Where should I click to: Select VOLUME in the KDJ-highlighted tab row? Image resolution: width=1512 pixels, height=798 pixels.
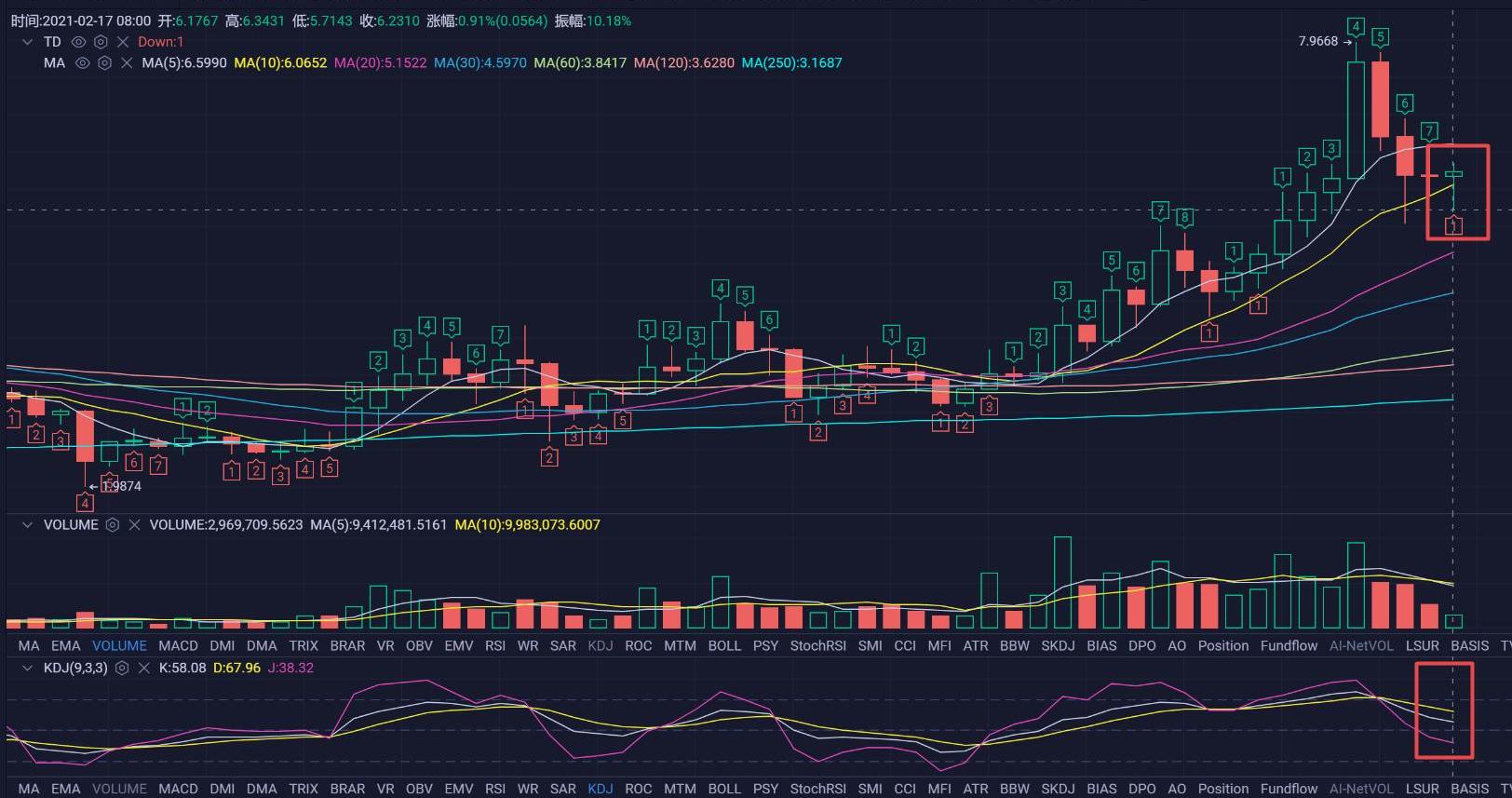pos(119,789)
